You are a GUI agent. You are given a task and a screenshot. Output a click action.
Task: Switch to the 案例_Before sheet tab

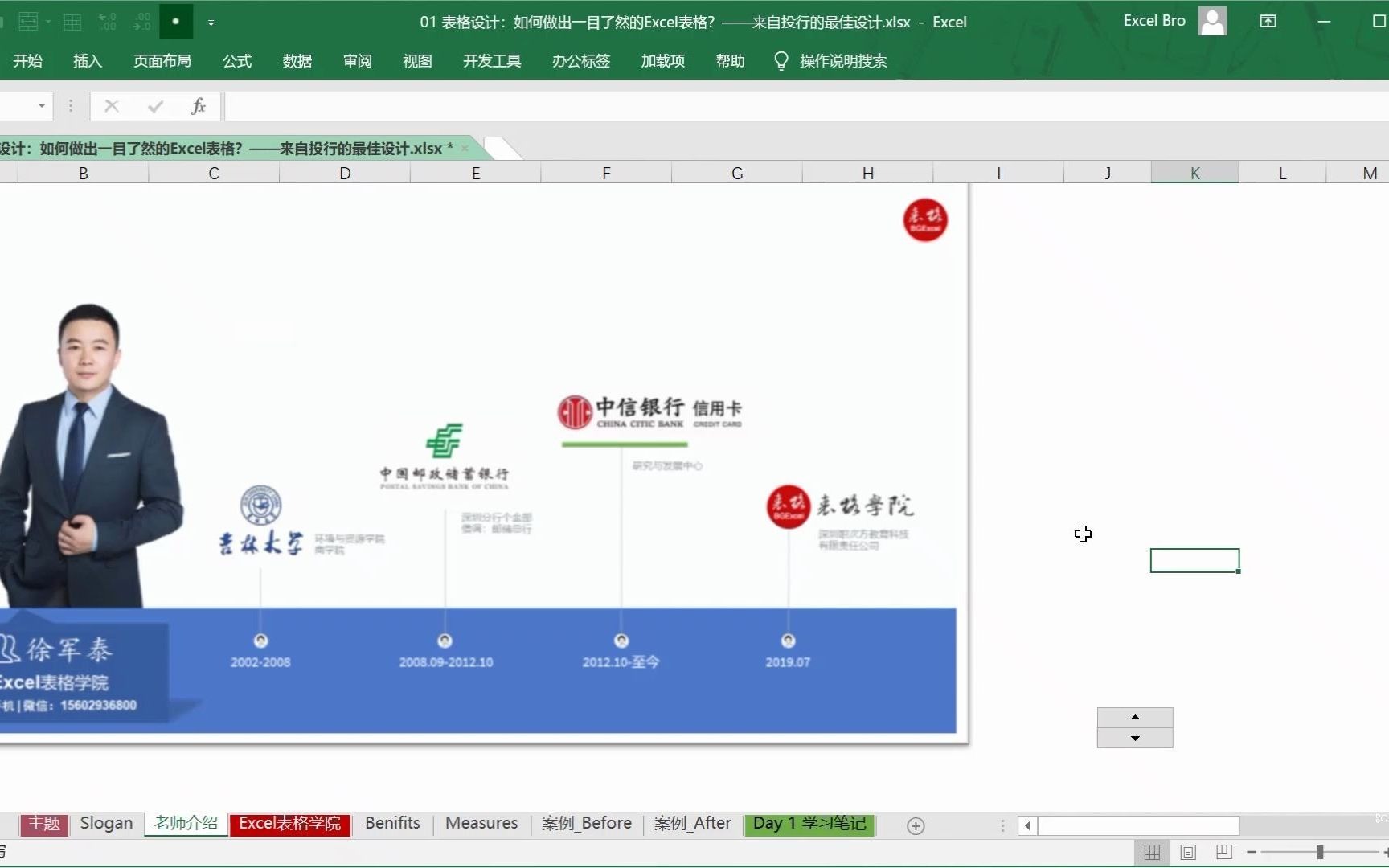point(587,824)
